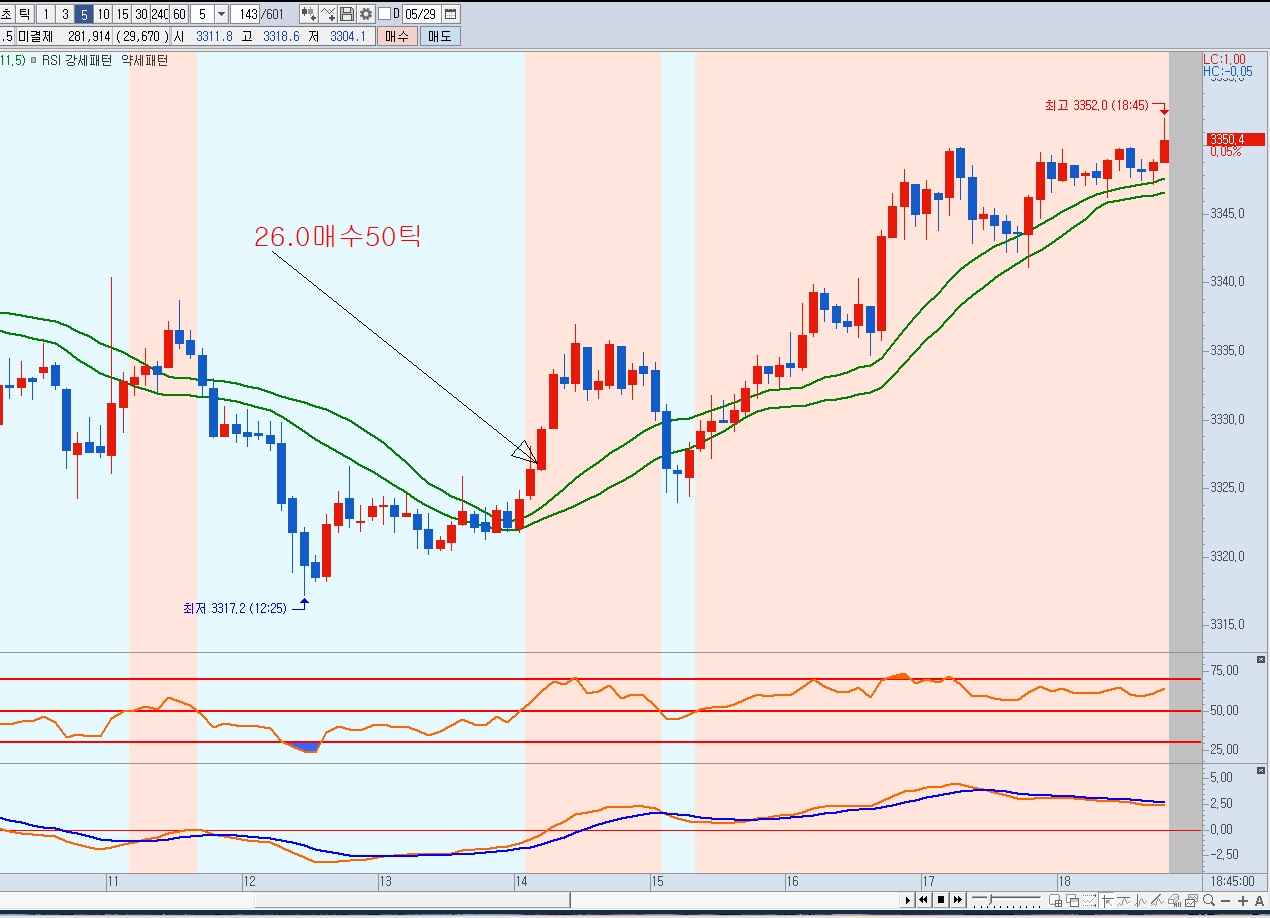Open the add-indicator candlestick icon
The image size is (1270, 918).
(310, 14)
